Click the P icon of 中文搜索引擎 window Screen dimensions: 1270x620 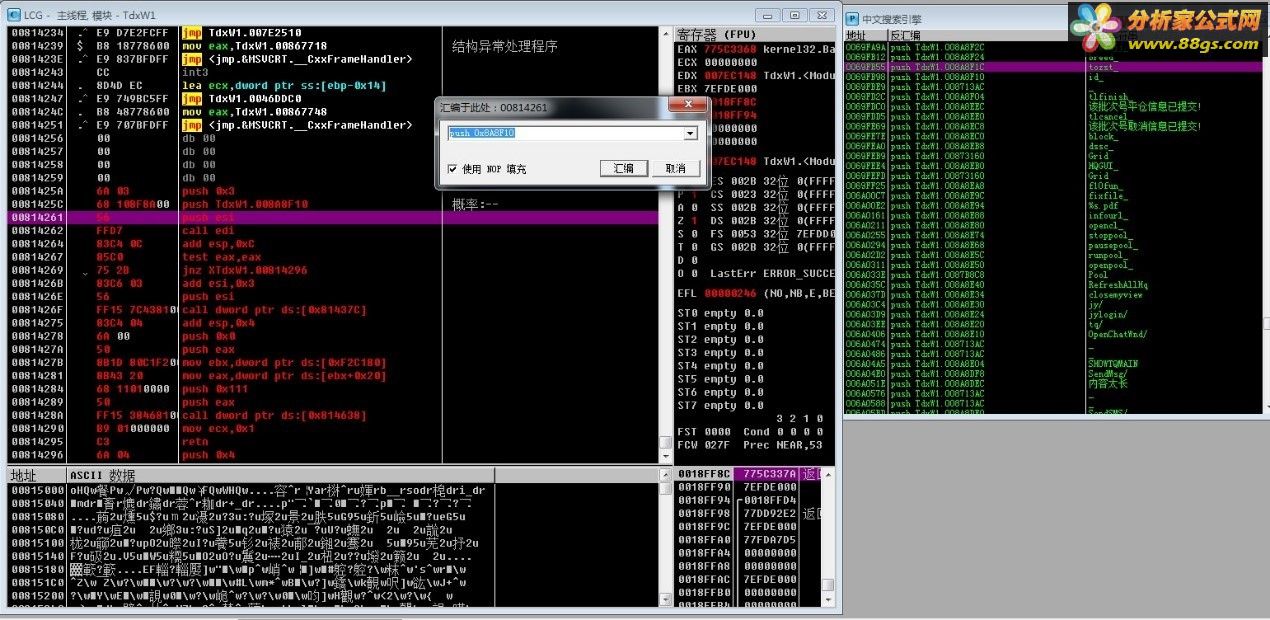[x=852, y=18]
